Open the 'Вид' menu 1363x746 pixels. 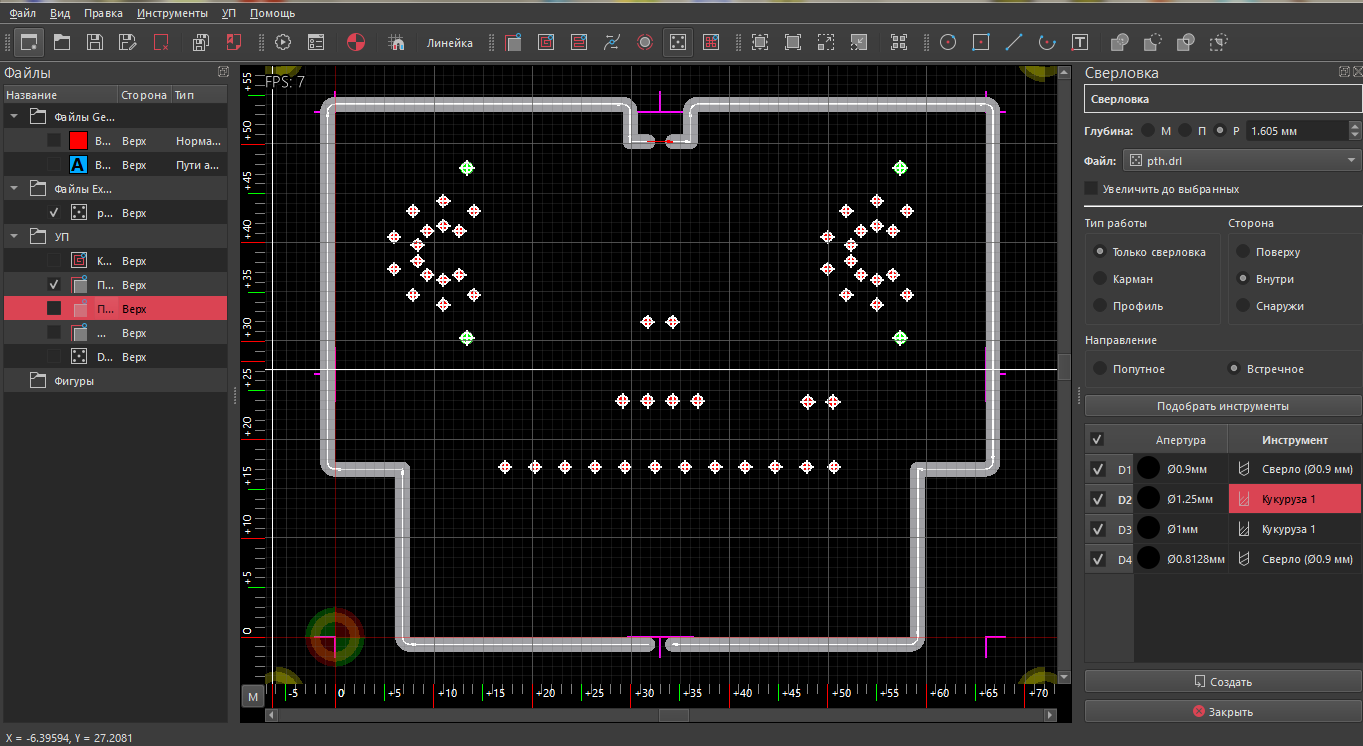coord(60,13)
